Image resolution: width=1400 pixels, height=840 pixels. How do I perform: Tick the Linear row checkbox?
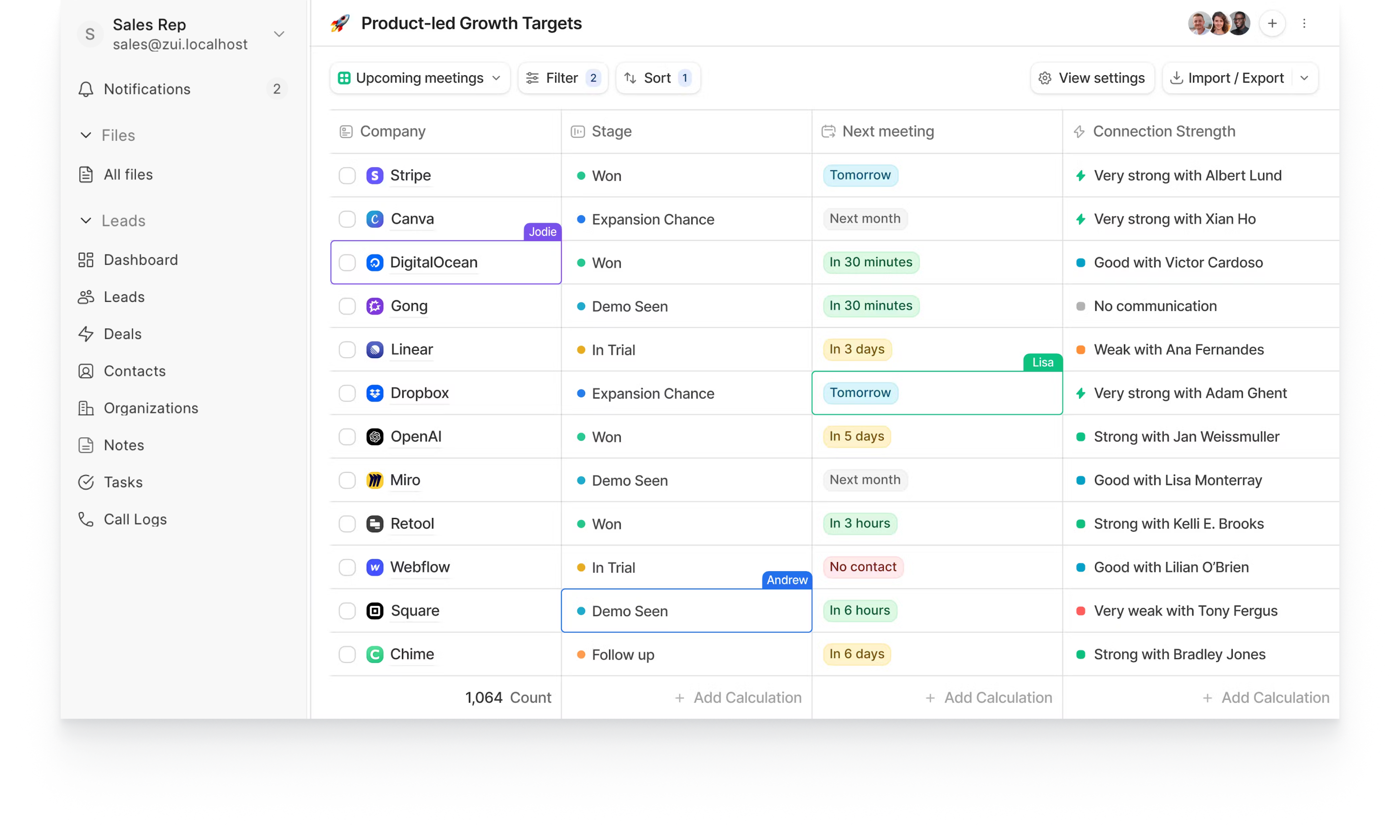347,350
